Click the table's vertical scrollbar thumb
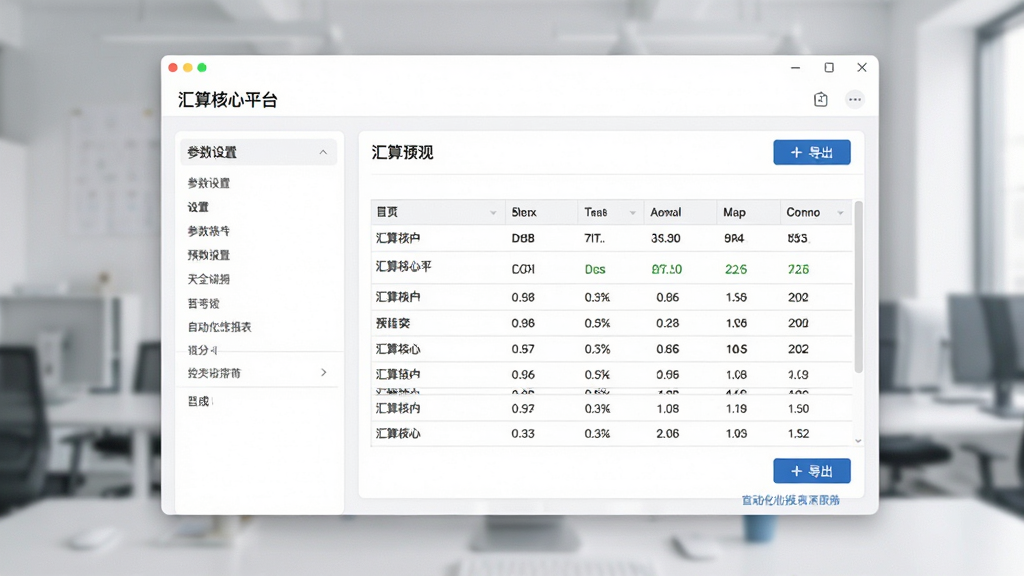 [859, 287]
